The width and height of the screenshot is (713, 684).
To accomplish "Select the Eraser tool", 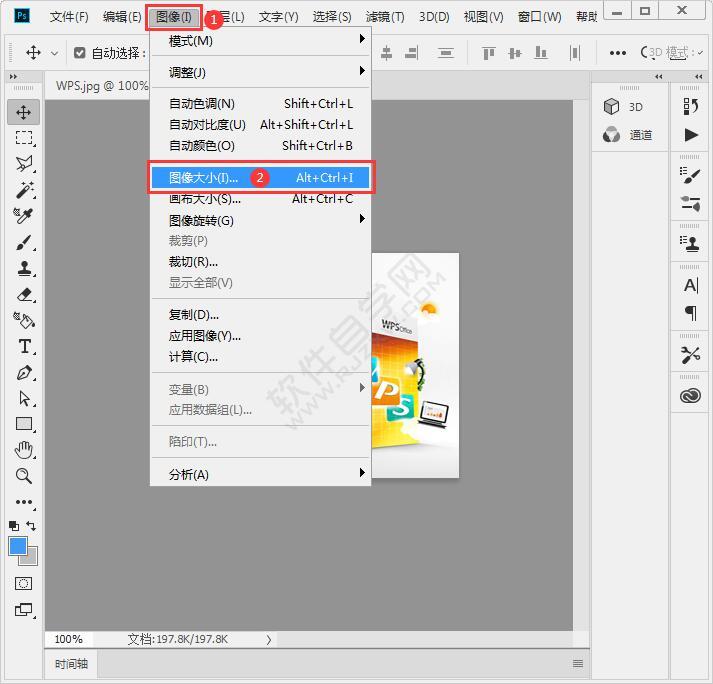I will (24, 294).
